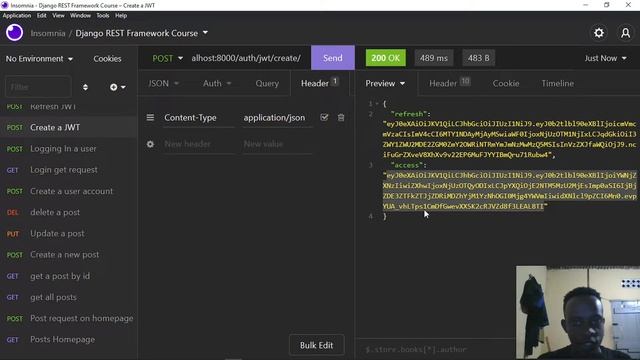Click the request URL field
This screenshot has width=640, height=360.
[246, 58]
